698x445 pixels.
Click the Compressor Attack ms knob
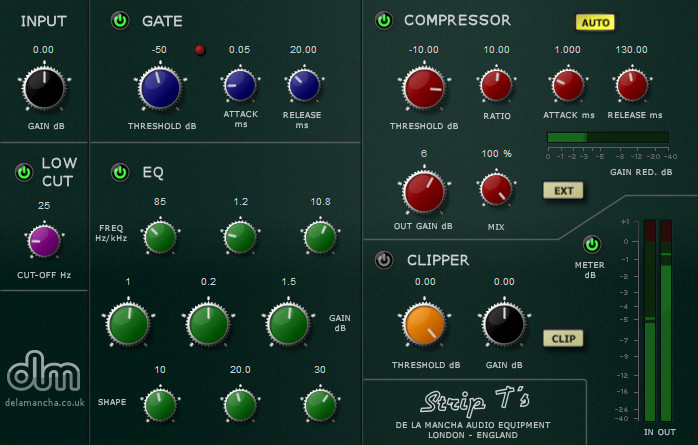click(568, 85)
